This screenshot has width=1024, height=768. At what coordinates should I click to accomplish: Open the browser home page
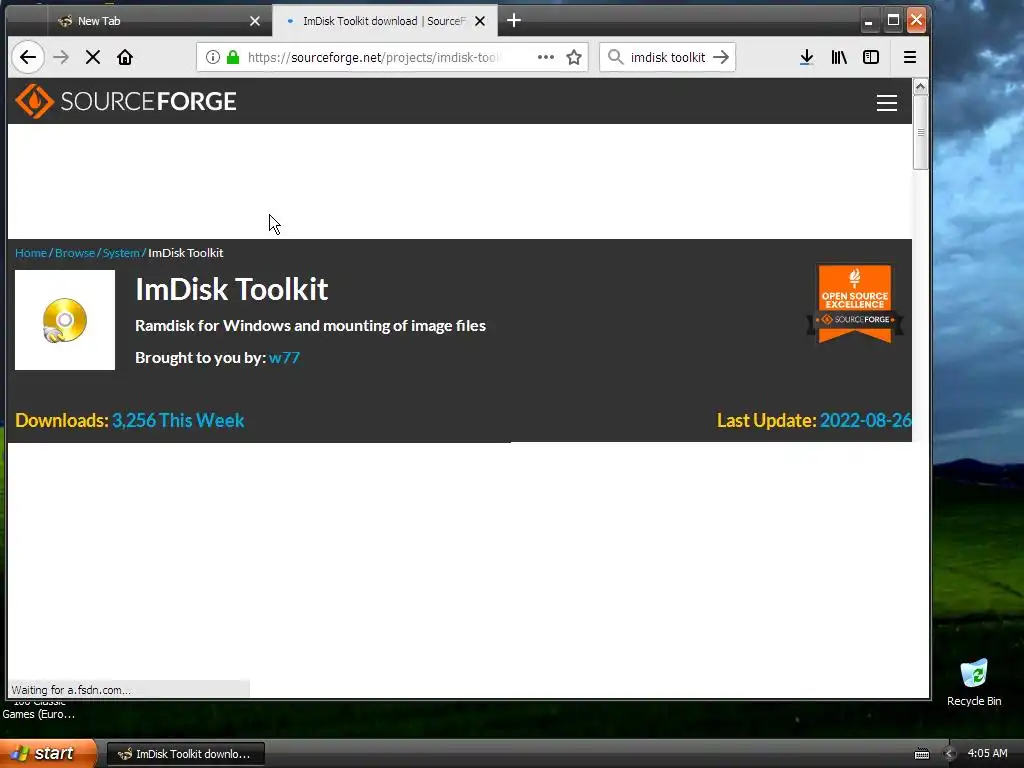pos(125,57)
